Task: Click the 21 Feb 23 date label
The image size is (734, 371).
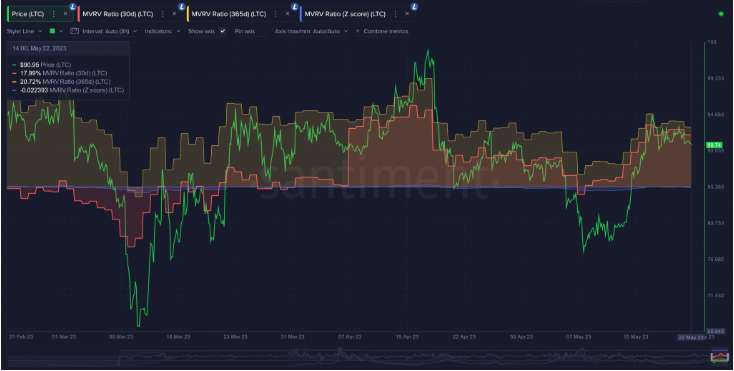Action: coord(21,337)
